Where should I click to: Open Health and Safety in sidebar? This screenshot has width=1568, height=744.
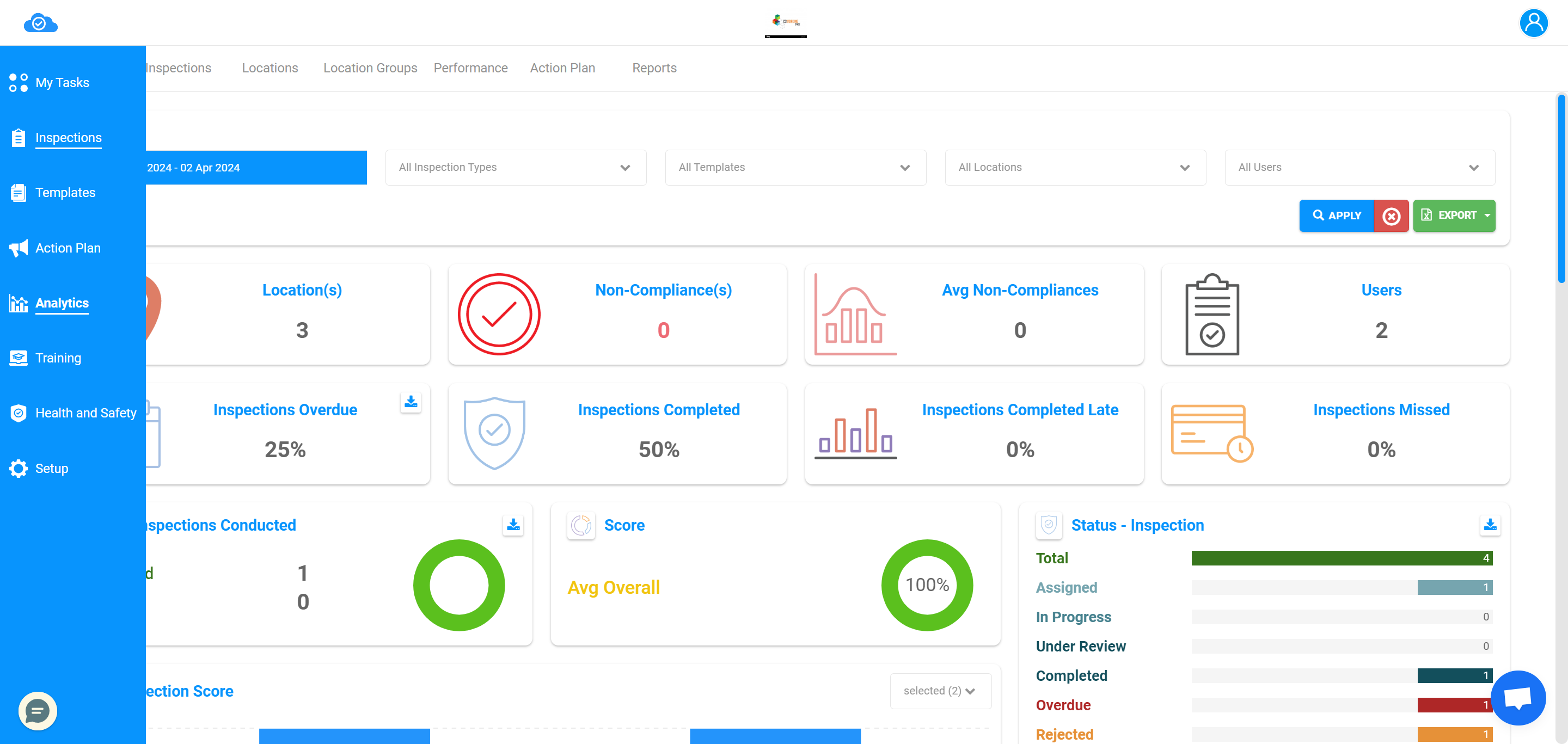click(x=86, y=413)
